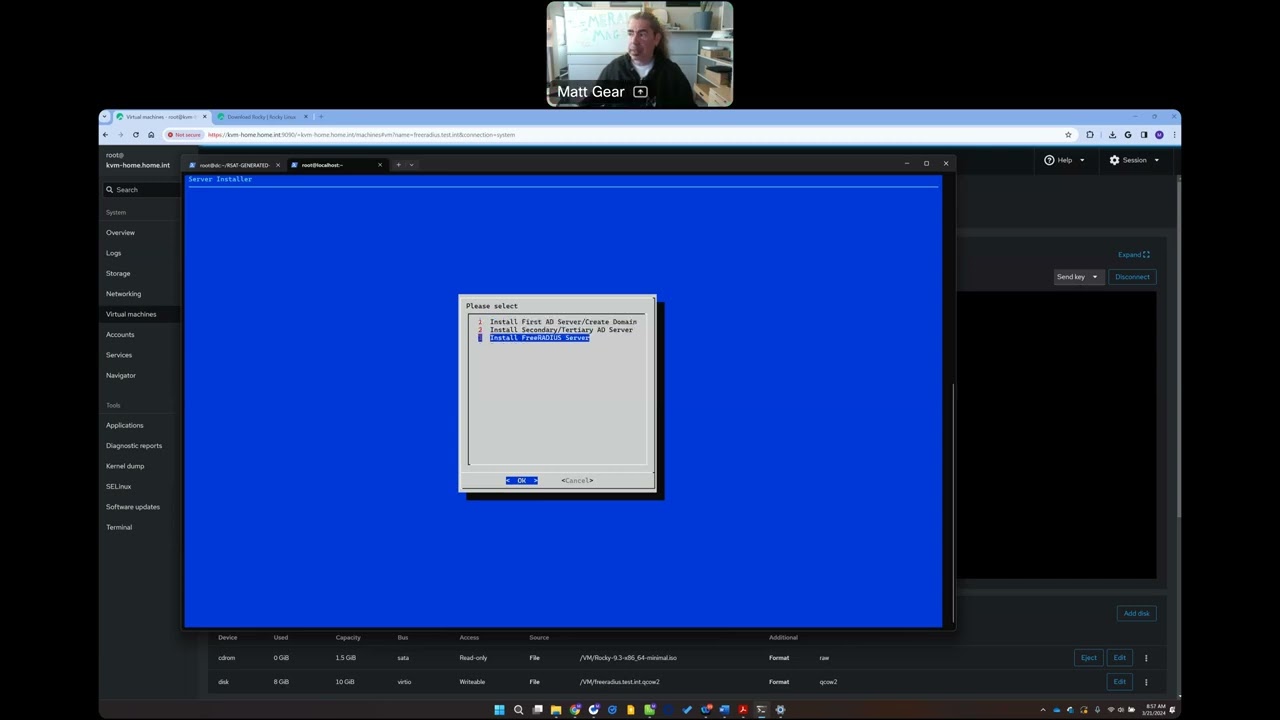This screenshot has width=1280, height=720.
Task: Bookmark this page with star icon
Action: [x=1068, y=135]
